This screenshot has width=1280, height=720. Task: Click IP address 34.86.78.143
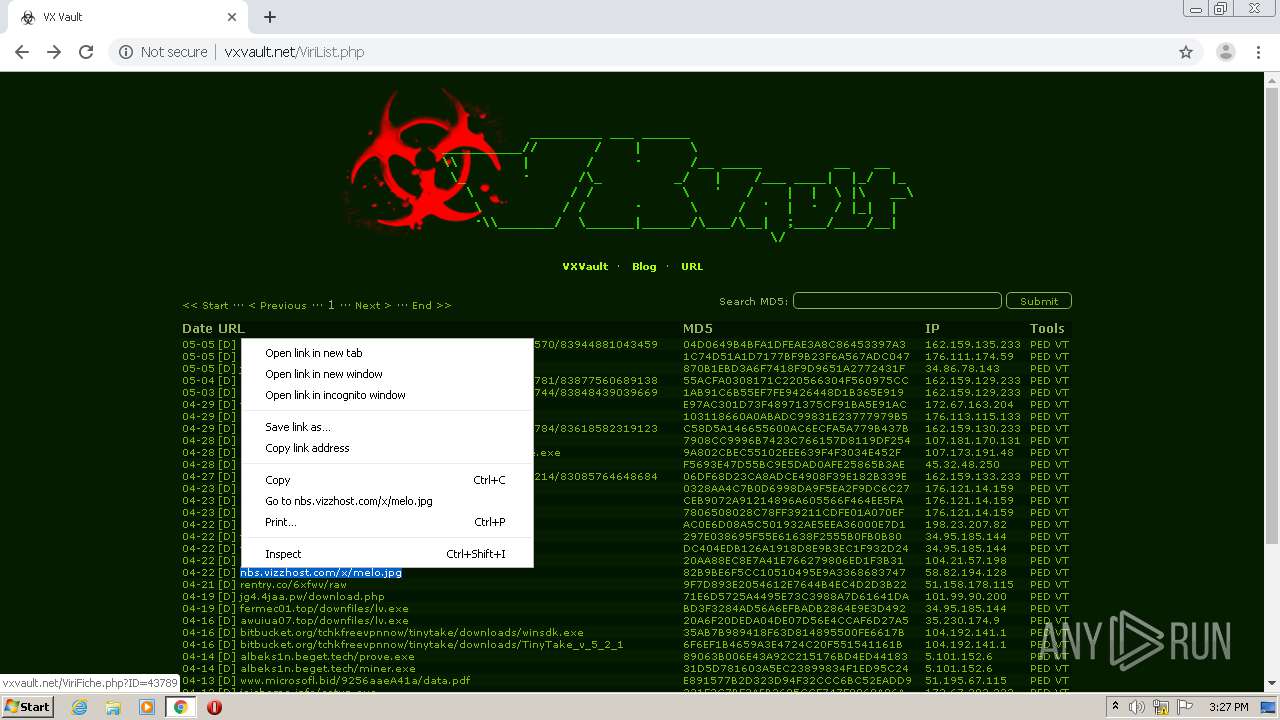tap(964, 369)
